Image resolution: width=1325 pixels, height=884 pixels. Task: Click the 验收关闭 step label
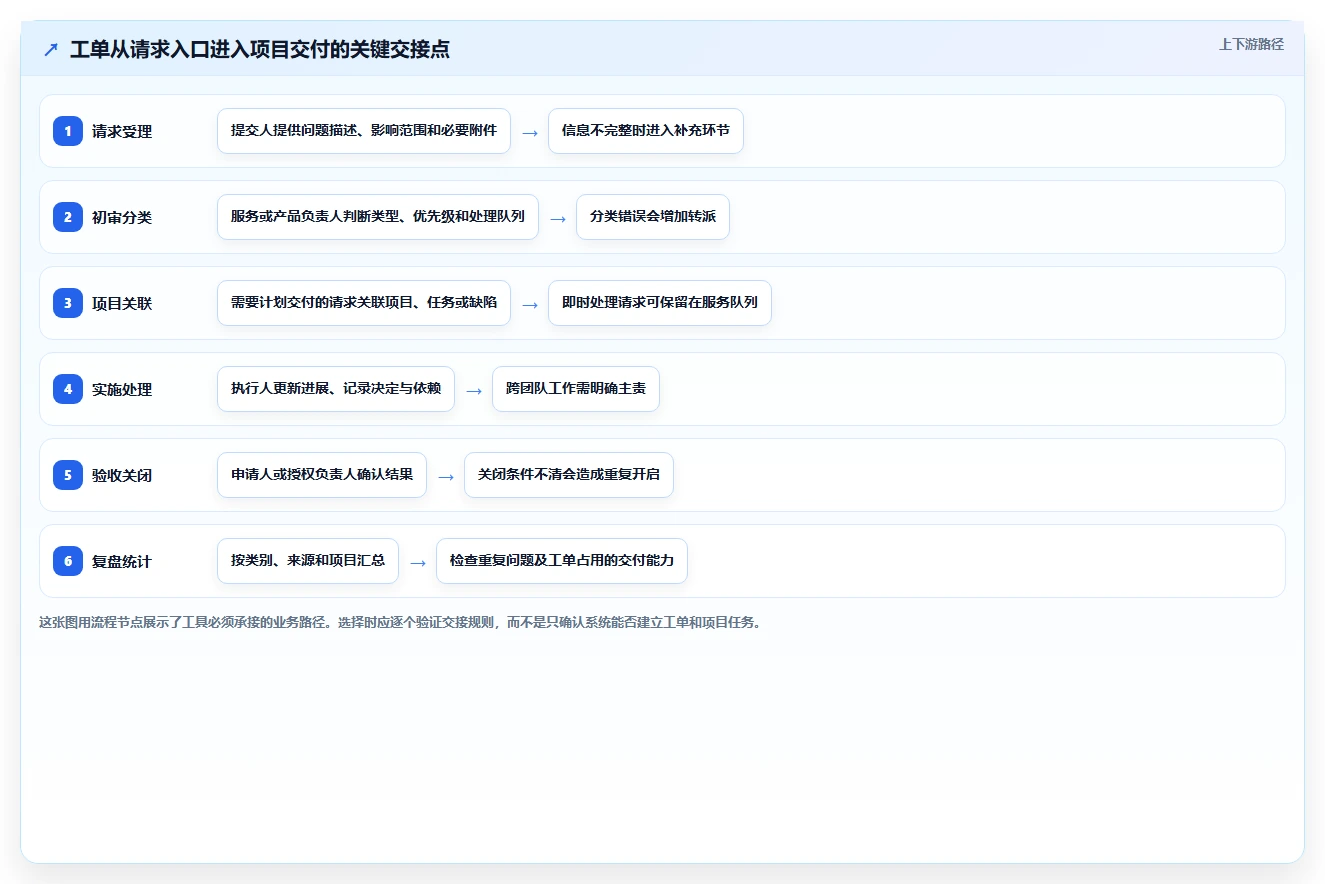tap(122, 475)
